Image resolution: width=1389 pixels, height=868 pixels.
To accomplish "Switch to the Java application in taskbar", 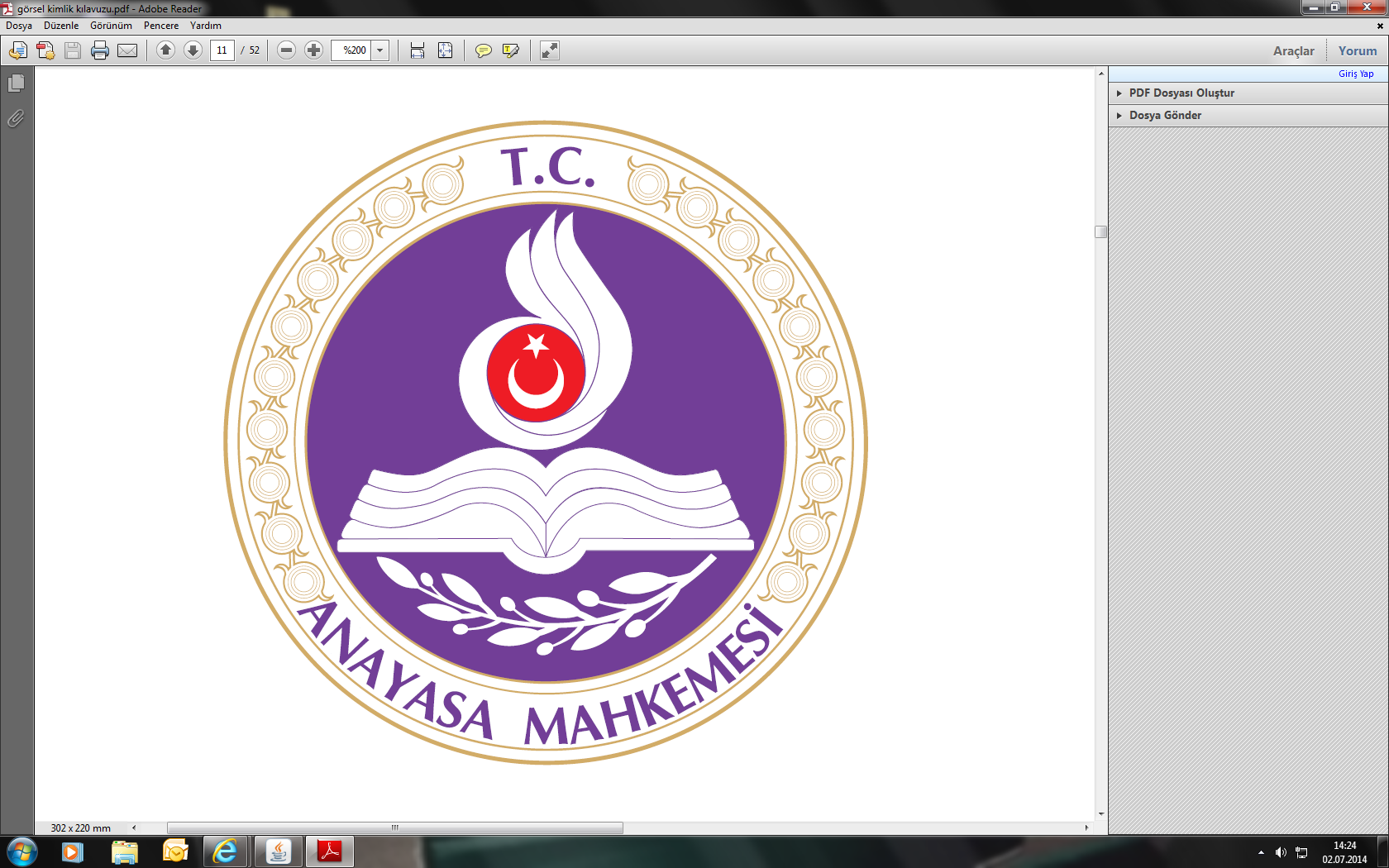I will [x=279, y=851].
